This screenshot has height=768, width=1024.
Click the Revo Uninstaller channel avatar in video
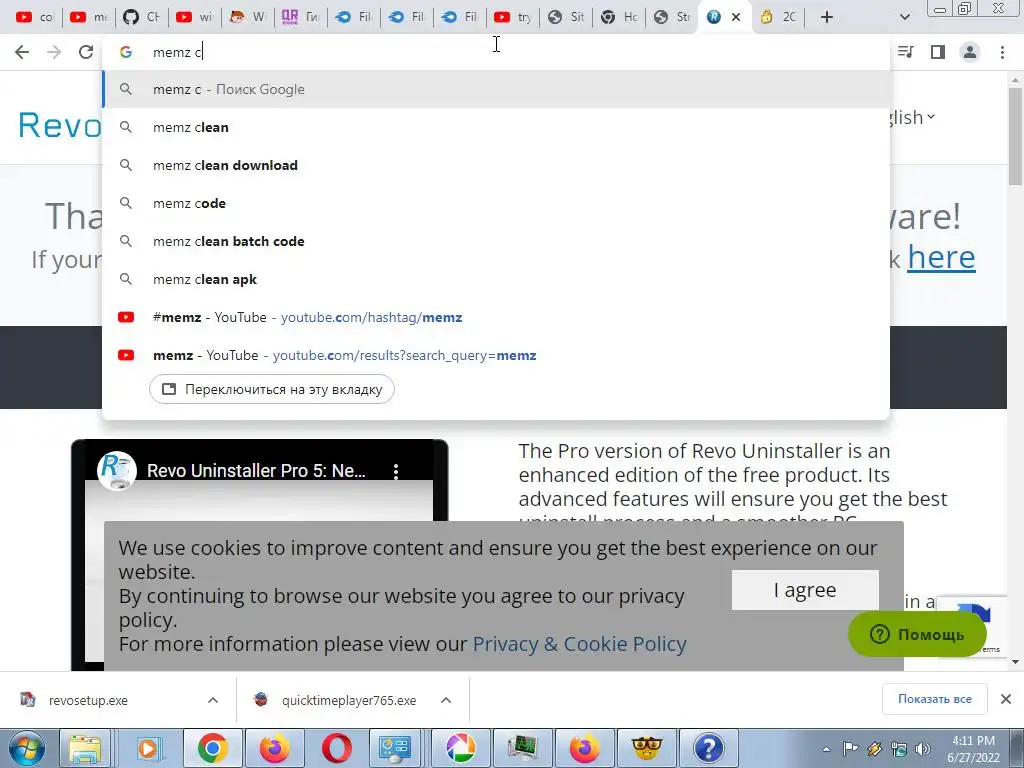[x=117, y=470]
